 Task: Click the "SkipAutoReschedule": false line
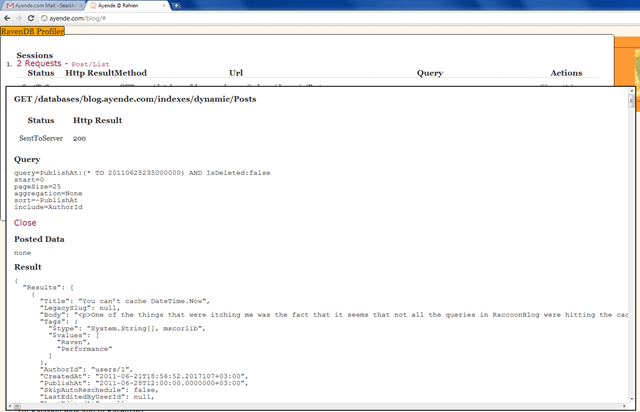coord(99,390)
